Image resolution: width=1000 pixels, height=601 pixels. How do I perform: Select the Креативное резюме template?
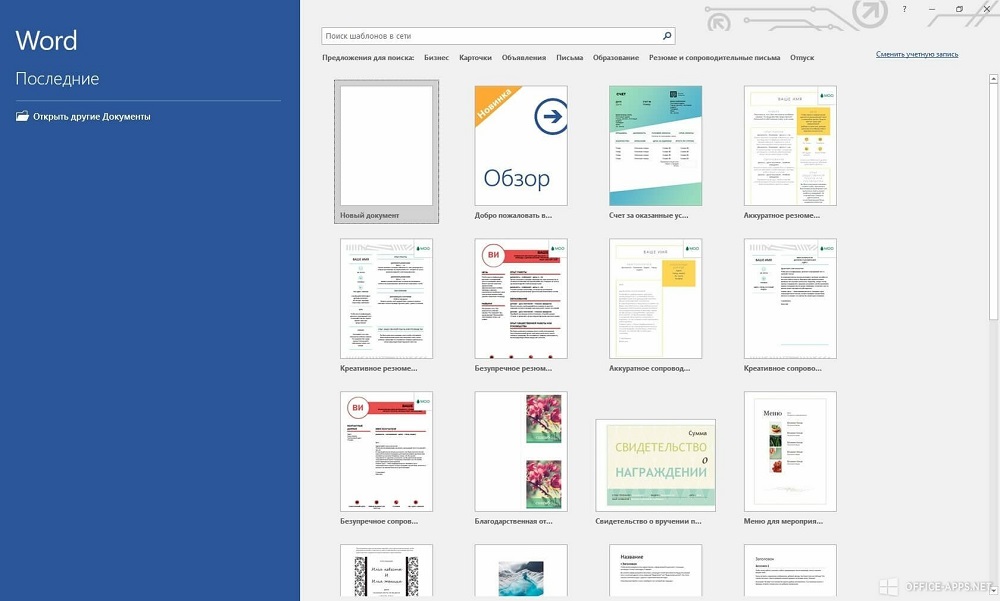pyautogui.click(x=386, y=299)
